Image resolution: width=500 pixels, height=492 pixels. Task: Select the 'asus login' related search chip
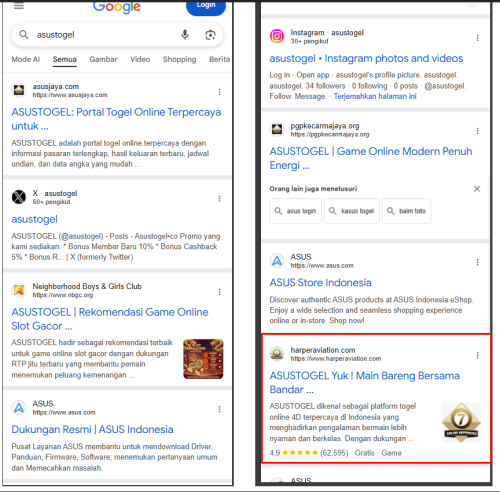click(295, 211)
